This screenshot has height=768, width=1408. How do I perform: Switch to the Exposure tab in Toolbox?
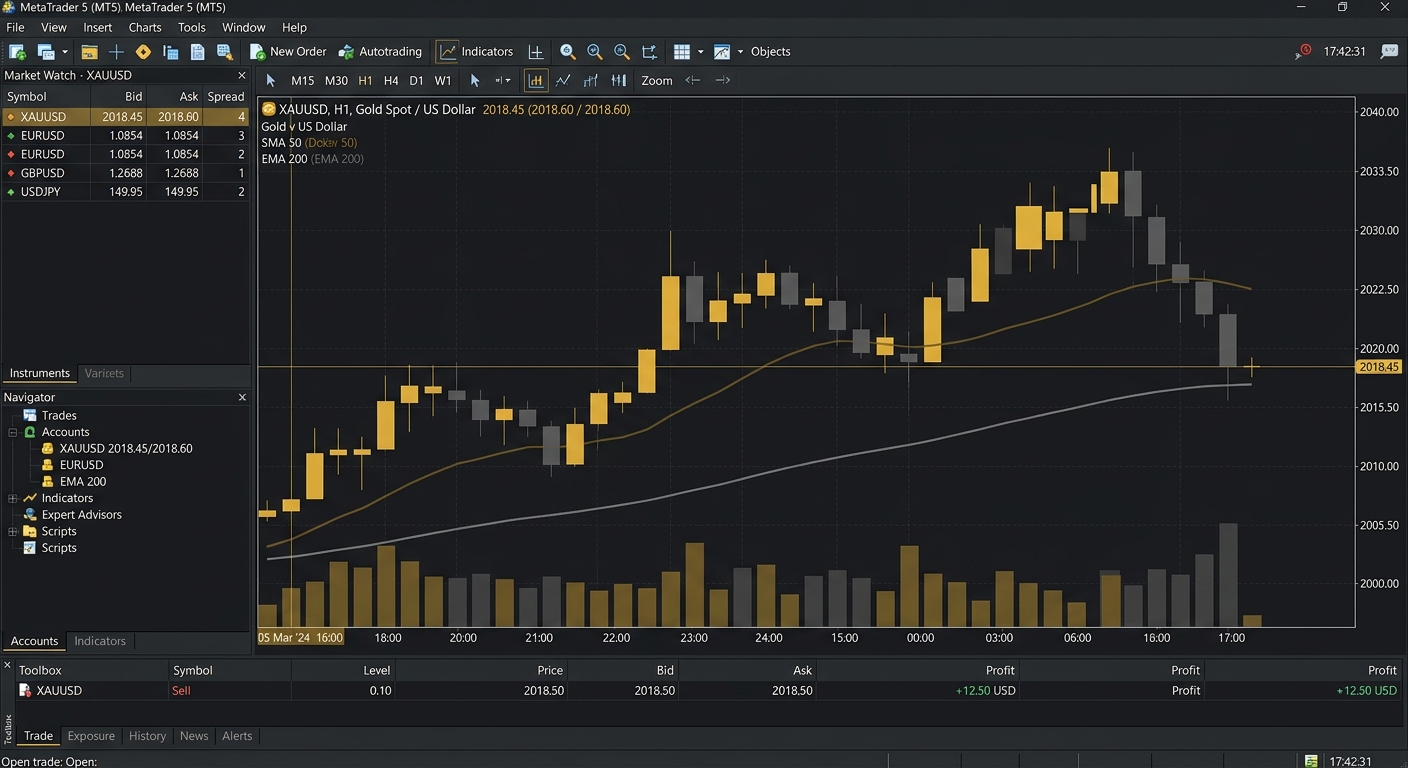[x=91, y=736]
